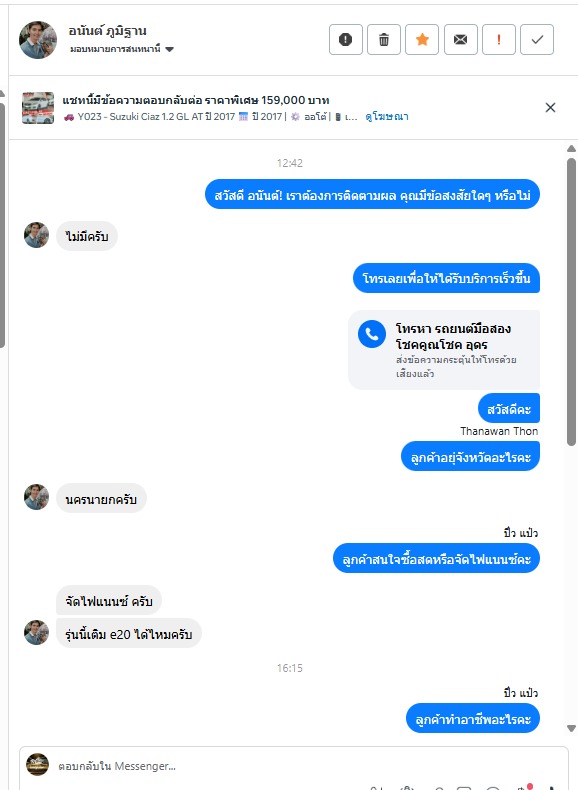Mark conversation as spam with the exclamation circle icon
Image resolution: width=578 pixels, height=790 pixels.
[345, 39]
